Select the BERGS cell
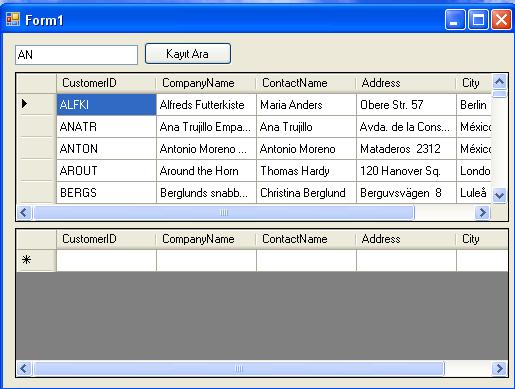Image resolution: width=515 pixels, height=389 pixels. pyautogui.click(x=106, y=193)
